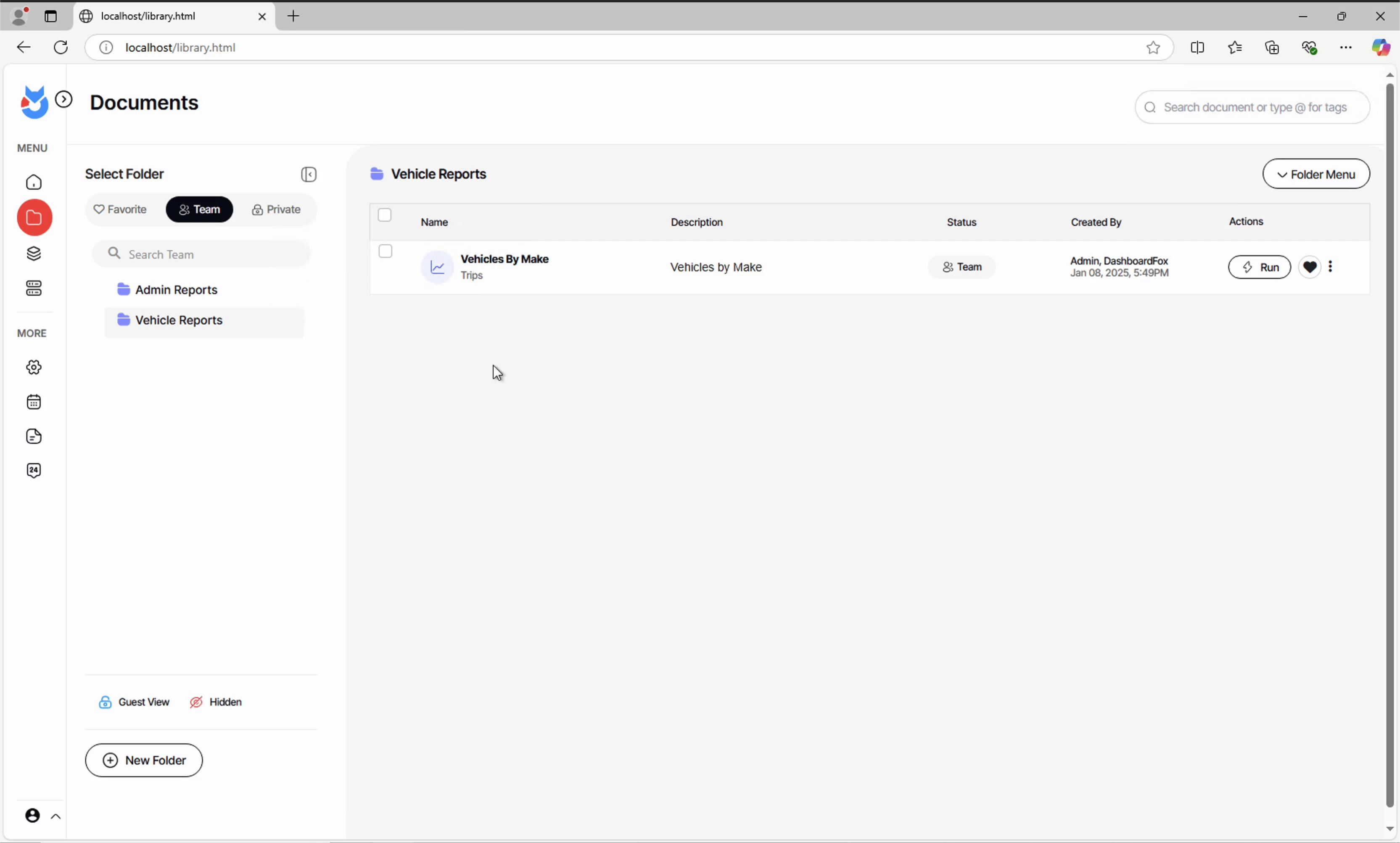Create a New Folder

pos(144,760)
